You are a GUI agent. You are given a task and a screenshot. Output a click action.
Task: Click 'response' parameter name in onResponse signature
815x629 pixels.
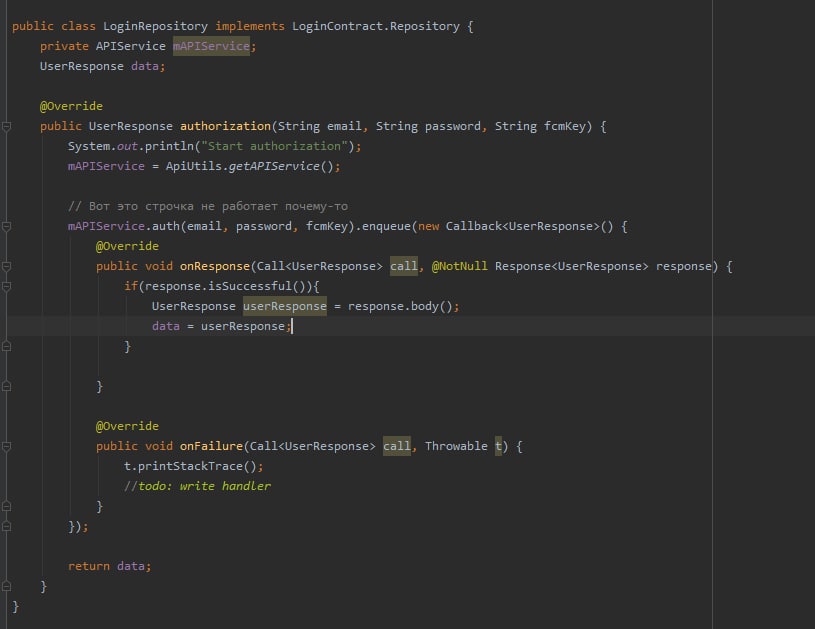pyautogui.click(x=683, y=266)
